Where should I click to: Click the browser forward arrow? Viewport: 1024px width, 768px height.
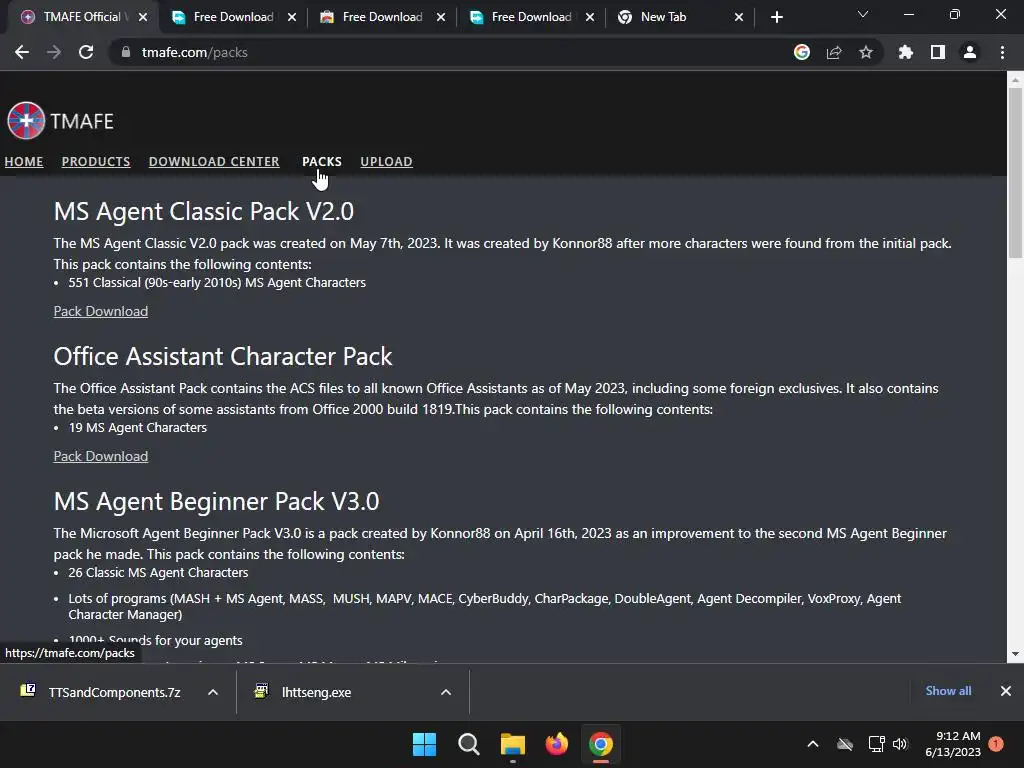coord(54,52)
